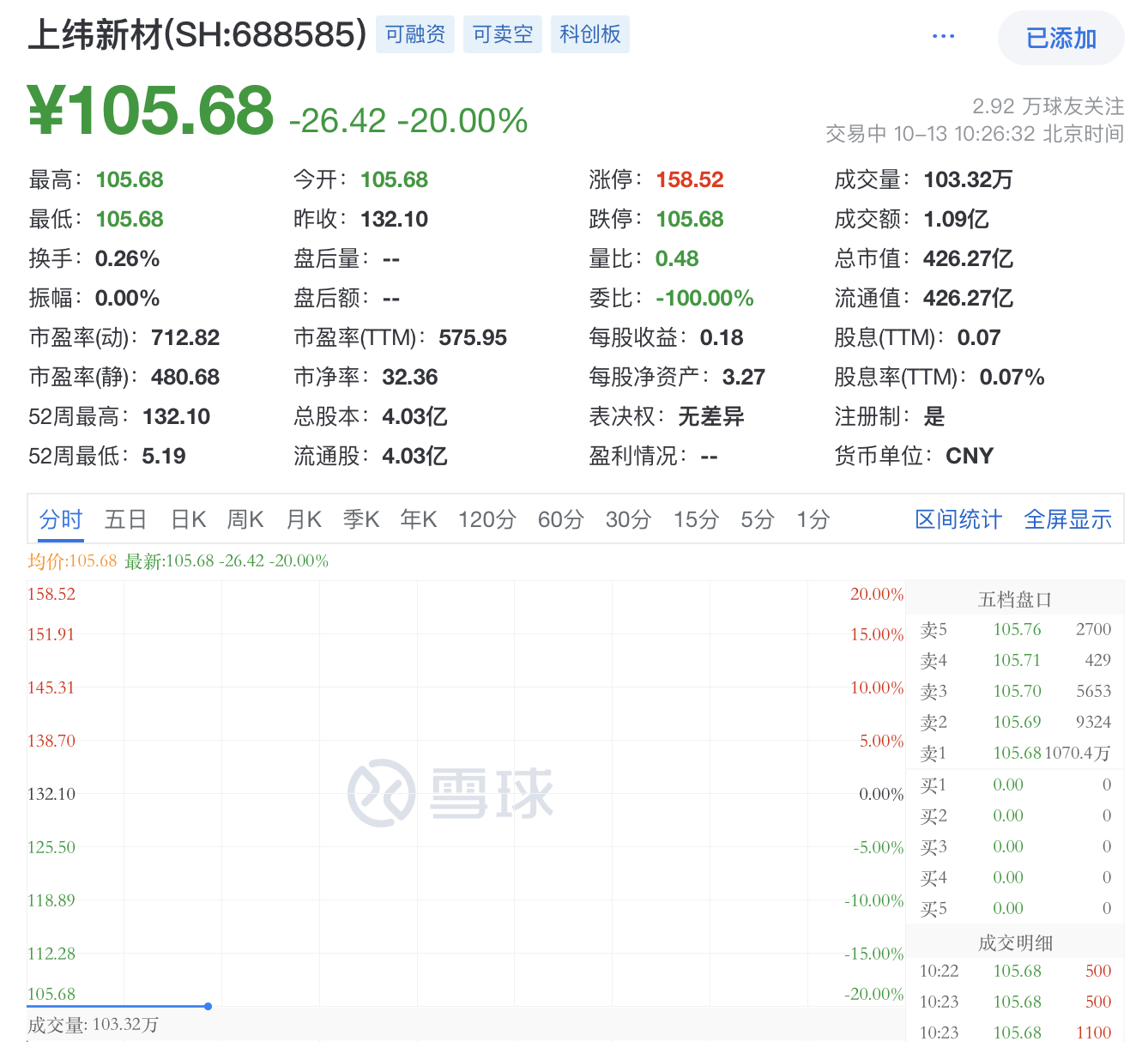Open the 区间统计 range statistics
This screenshot has width=1148, height=1042.
pyautogui.click(x=958, y=519)
